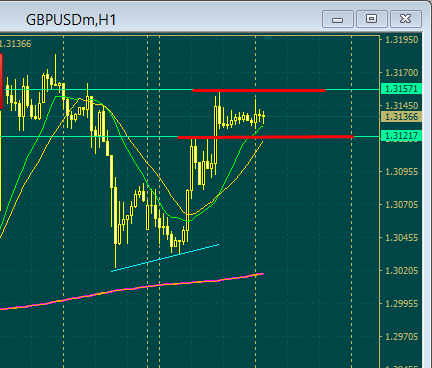Click the current price label 1.31366
Image resolution: width=432 pixels, height=368 pixels.
tap(401, 117)
